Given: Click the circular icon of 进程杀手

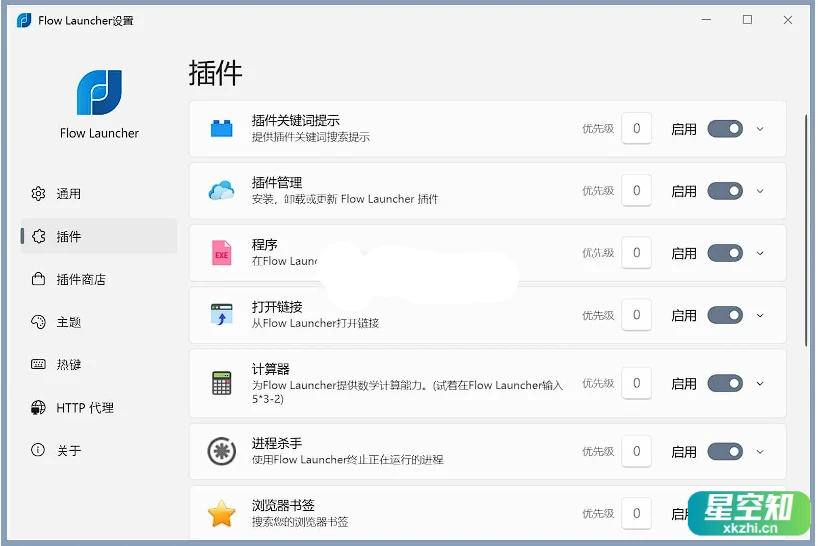Looking at the screenshot, I should click(221, 451).
